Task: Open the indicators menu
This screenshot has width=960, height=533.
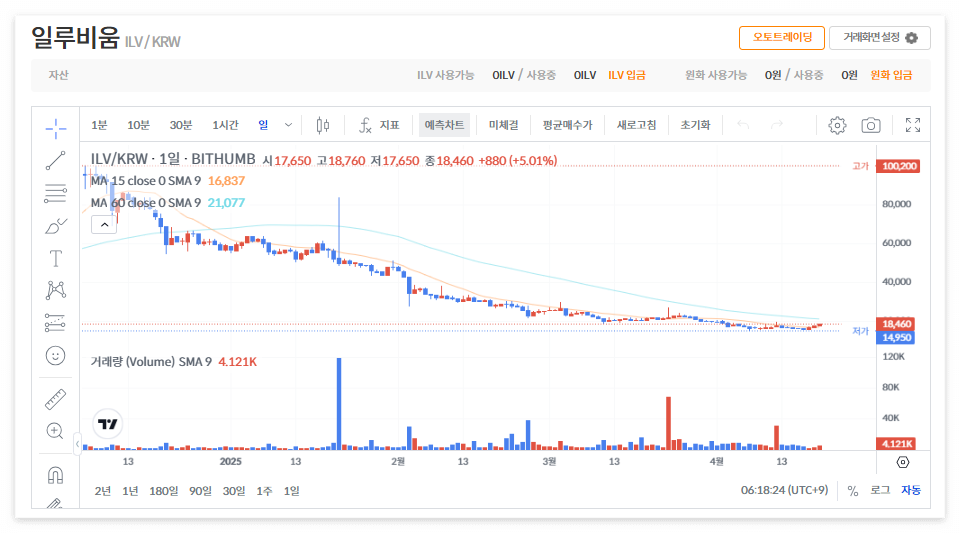Action: 380,125
